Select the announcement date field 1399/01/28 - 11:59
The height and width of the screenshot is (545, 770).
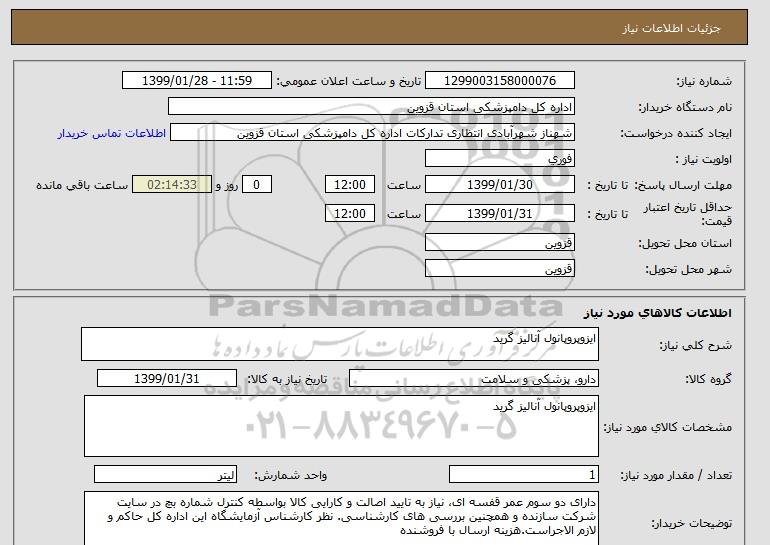196,81
